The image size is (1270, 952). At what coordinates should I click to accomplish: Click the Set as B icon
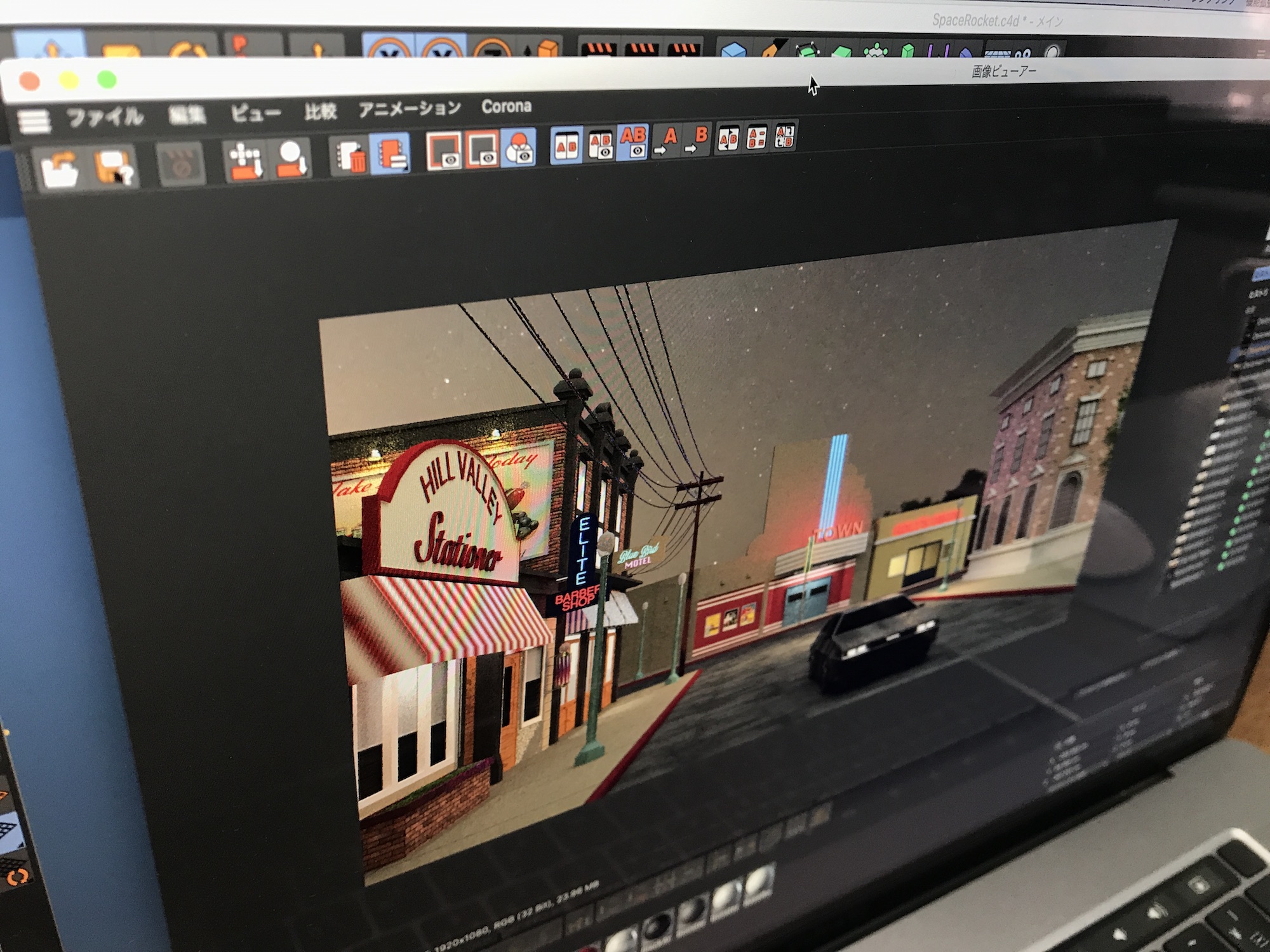[x=697, y=139]
